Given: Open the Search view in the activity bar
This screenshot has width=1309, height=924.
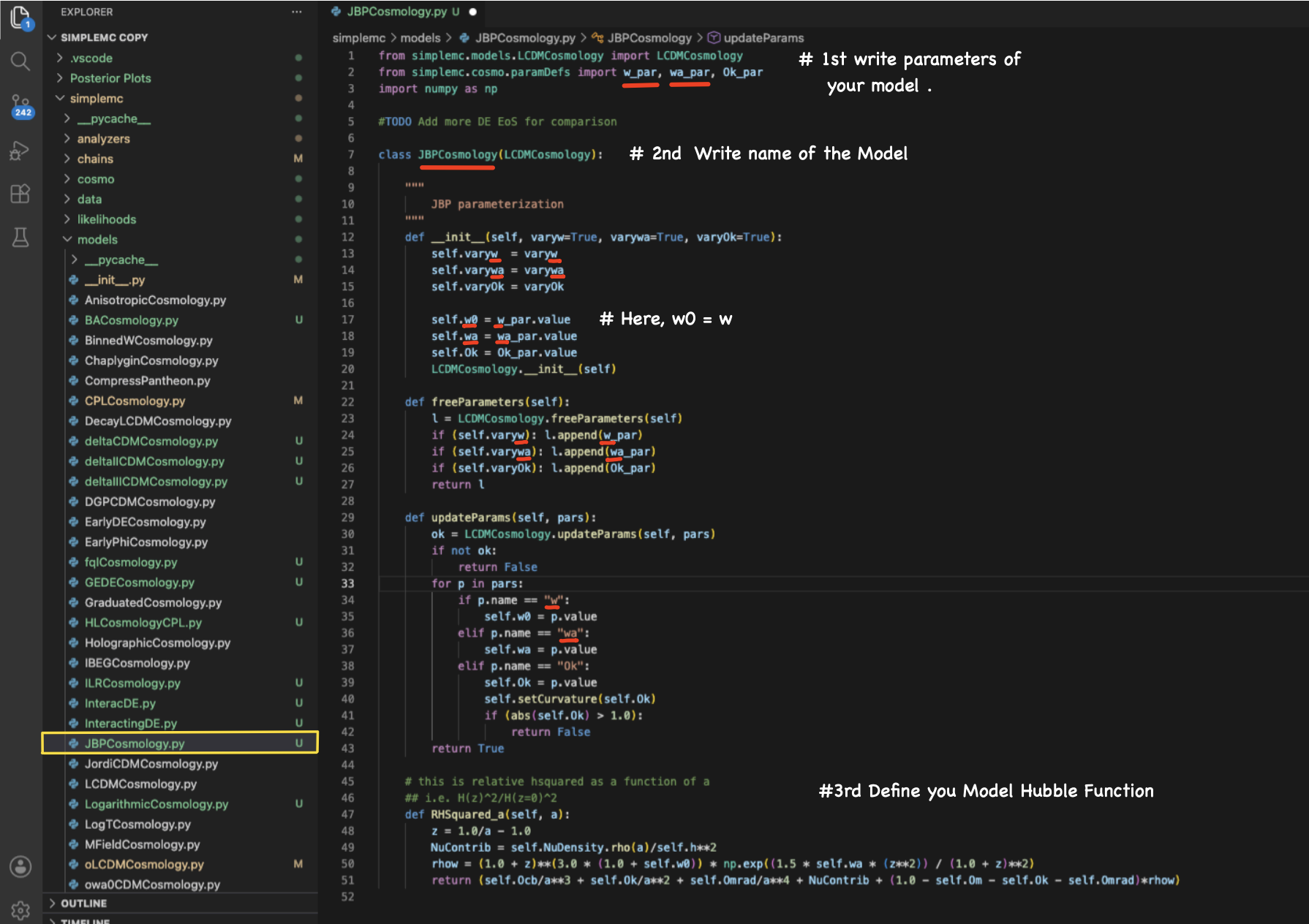Looking at the screenshot, I should coord(20,61).
